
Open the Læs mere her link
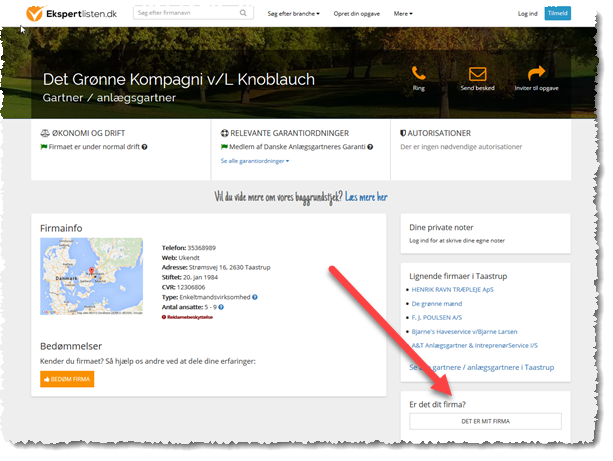(x=366, y=197)
